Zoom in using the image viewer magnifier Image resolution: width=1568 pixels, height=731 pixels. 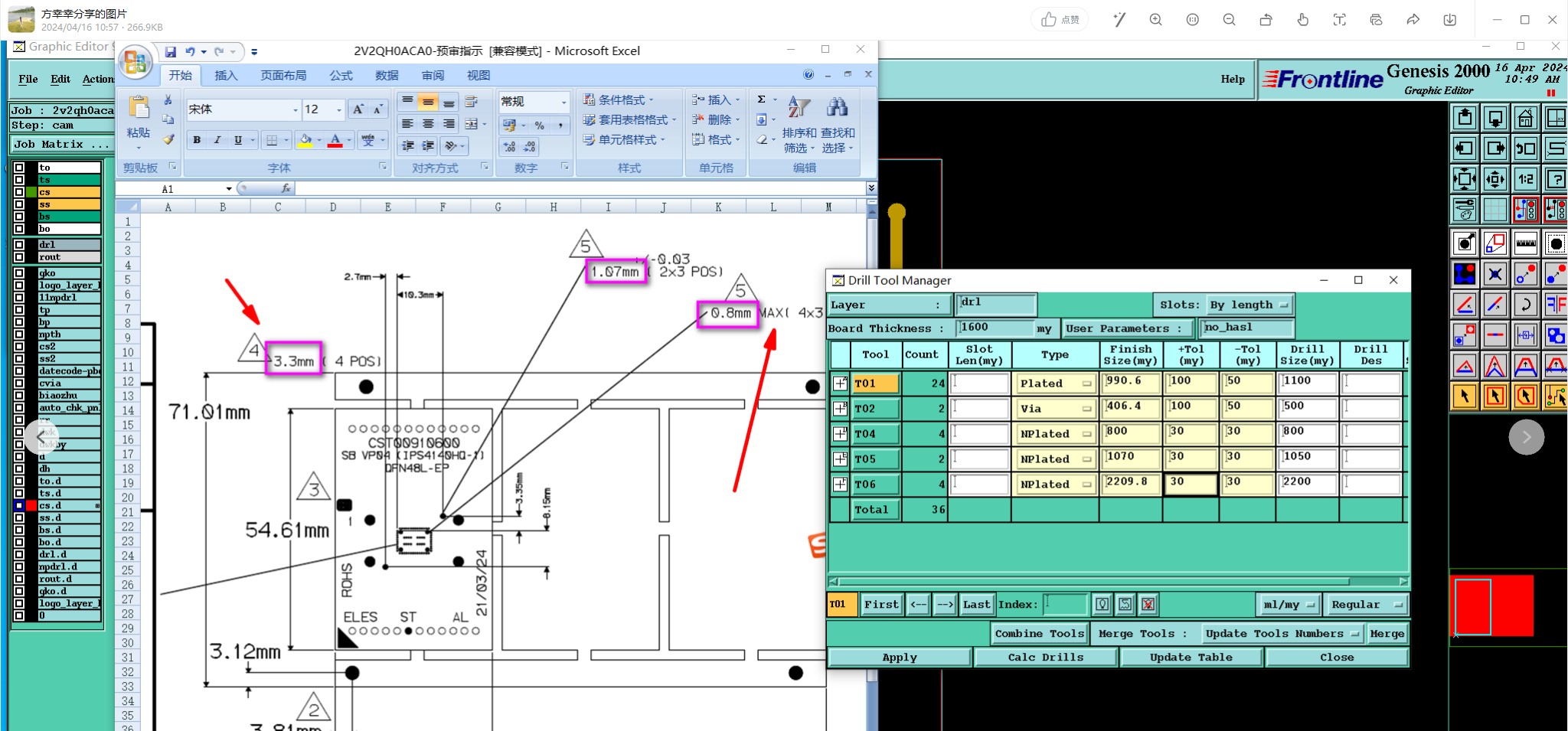coord(1155,20)
